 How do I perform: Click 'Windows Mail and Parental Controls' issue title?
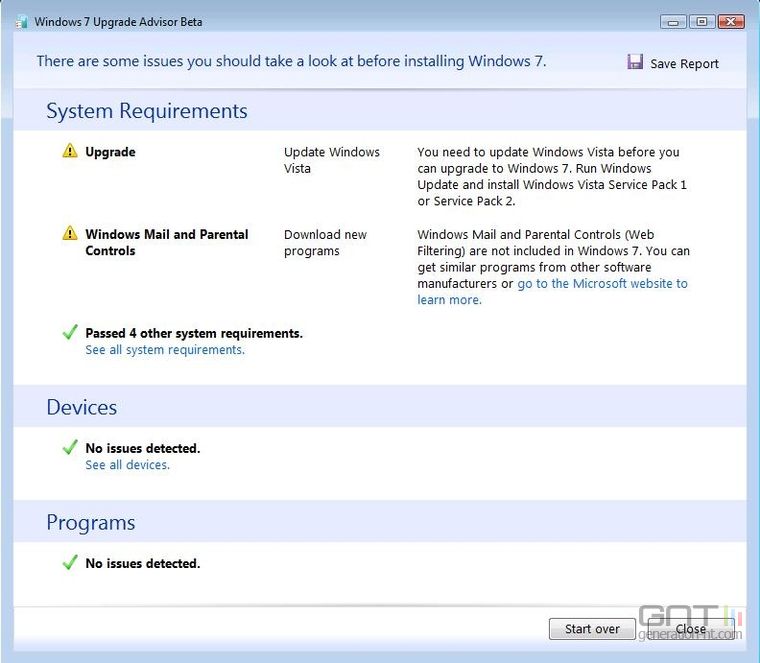(167, 242)
